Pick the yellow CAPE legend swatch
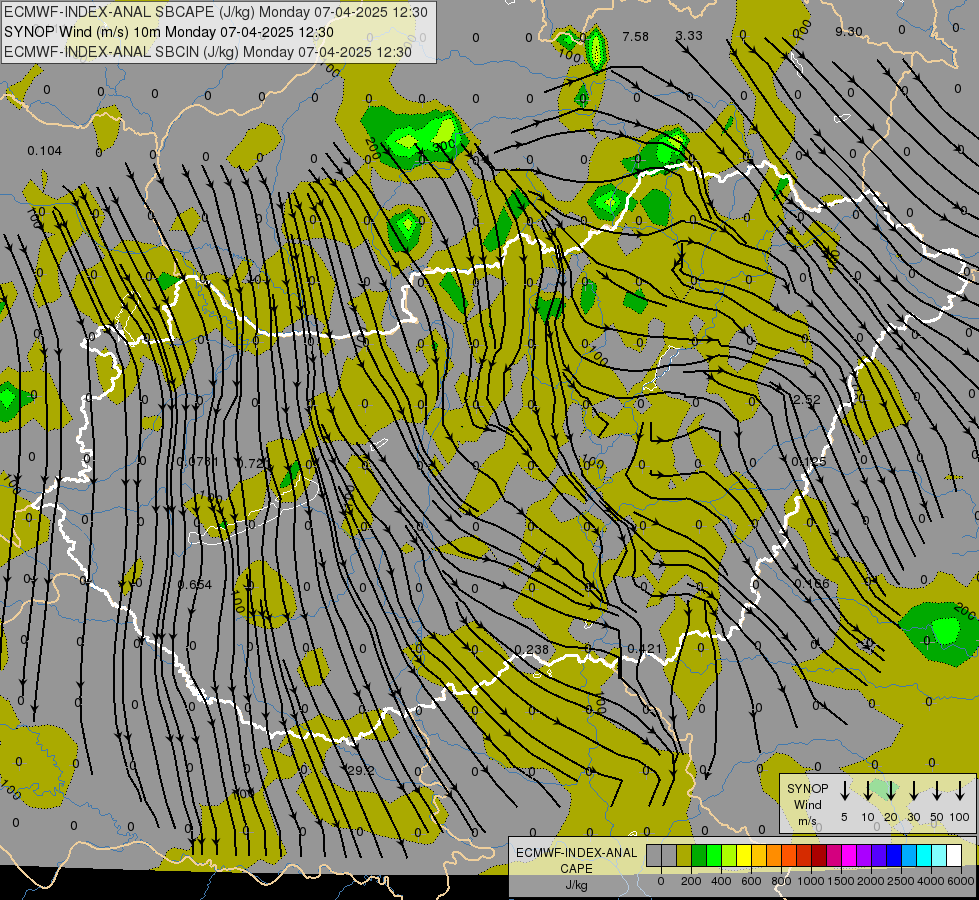979x900 pixels. (x=744, y=855)
